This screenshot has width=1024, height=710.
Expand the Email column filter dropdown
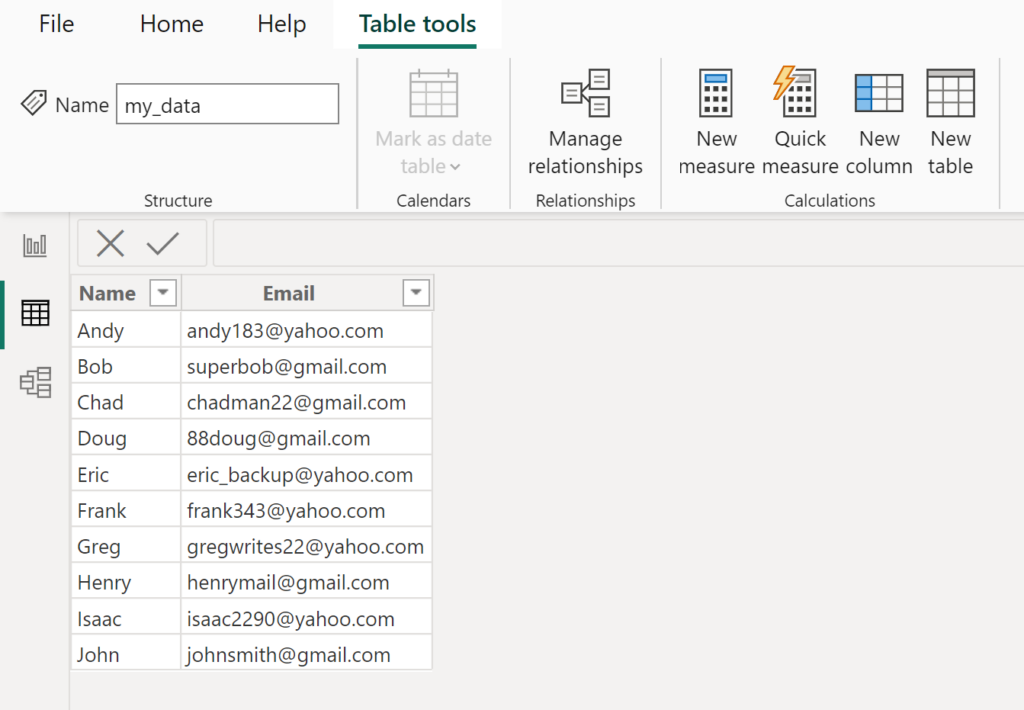tap(416, 293)
